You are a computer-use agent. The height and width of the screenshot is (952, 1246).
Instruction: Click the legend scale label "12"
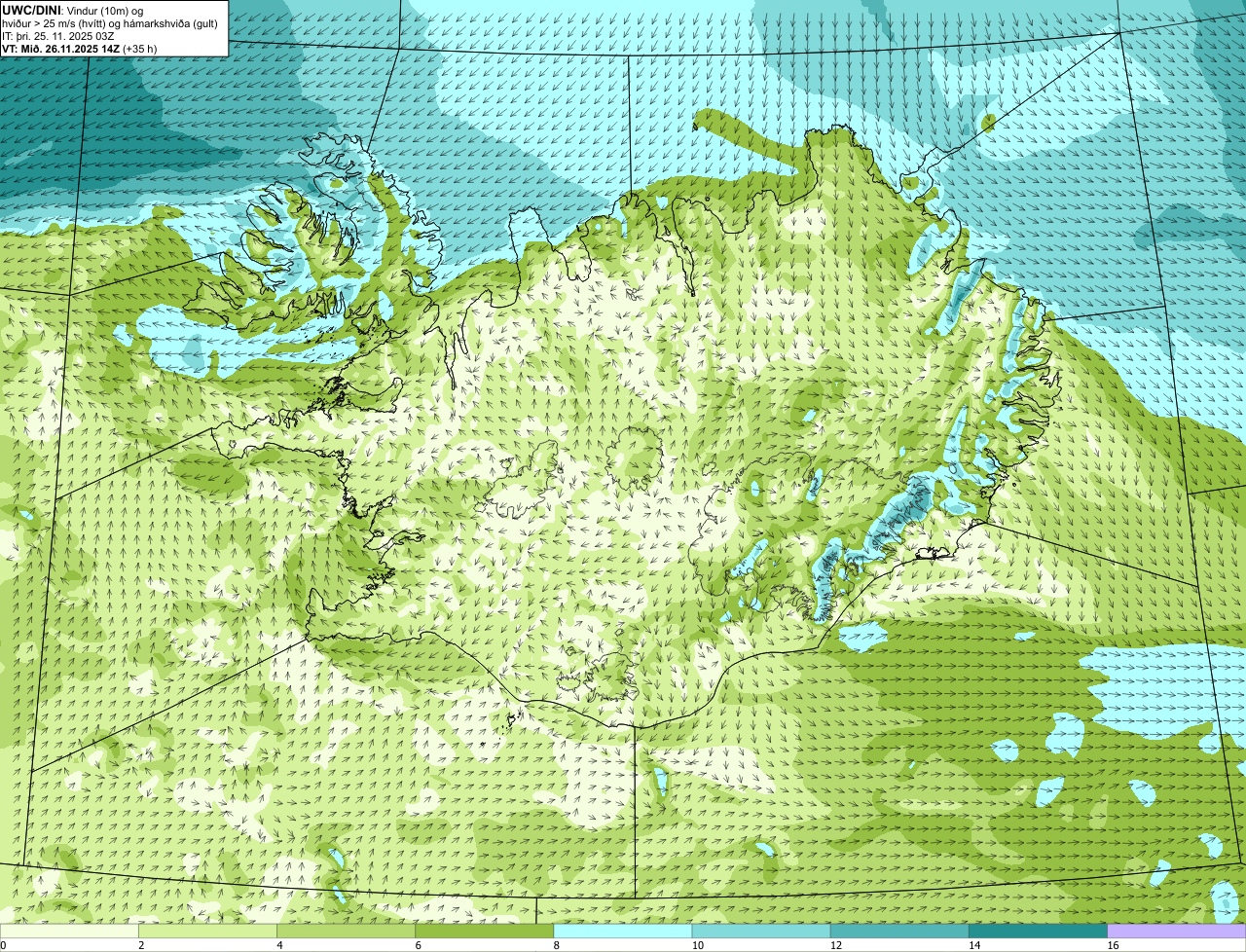tap(834, 945)
